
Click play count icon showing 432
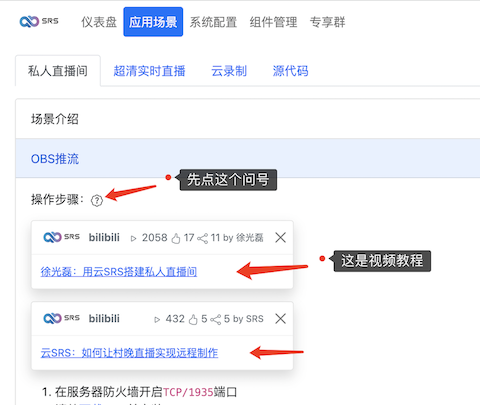coord(157,319)
